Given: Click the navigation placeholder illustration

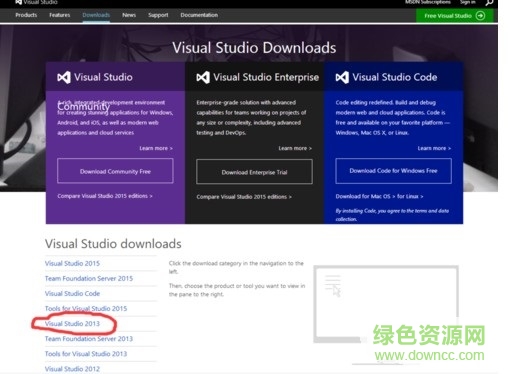Looking at the screenshot, I should click(x=386, y=304).
